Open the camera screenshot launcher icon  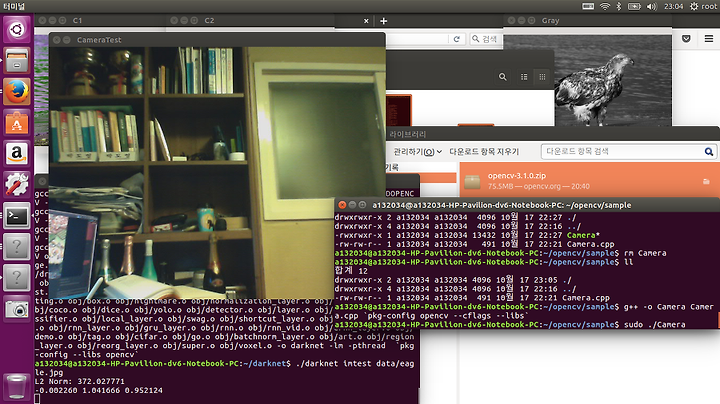(x=17, y=309)
